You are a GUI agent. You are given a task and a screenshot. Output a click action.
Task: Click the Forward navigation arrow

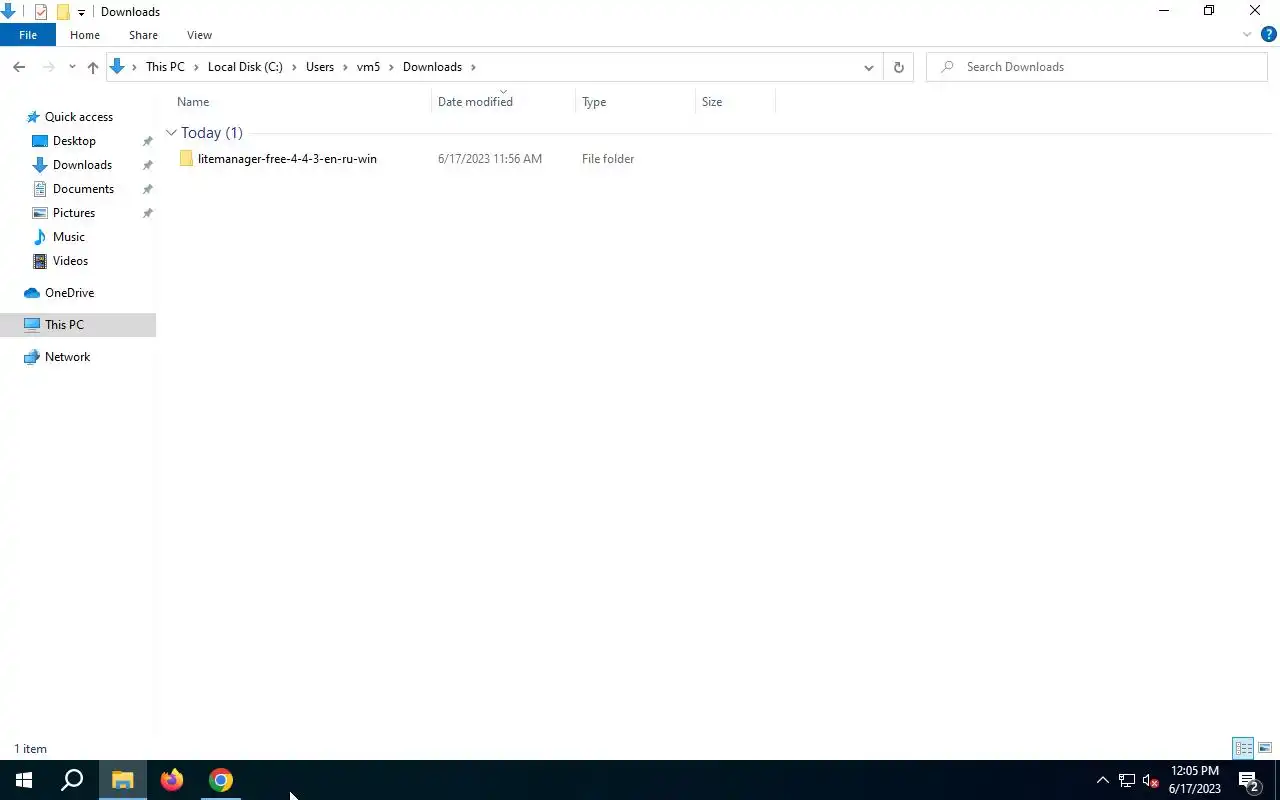(48, 67)
